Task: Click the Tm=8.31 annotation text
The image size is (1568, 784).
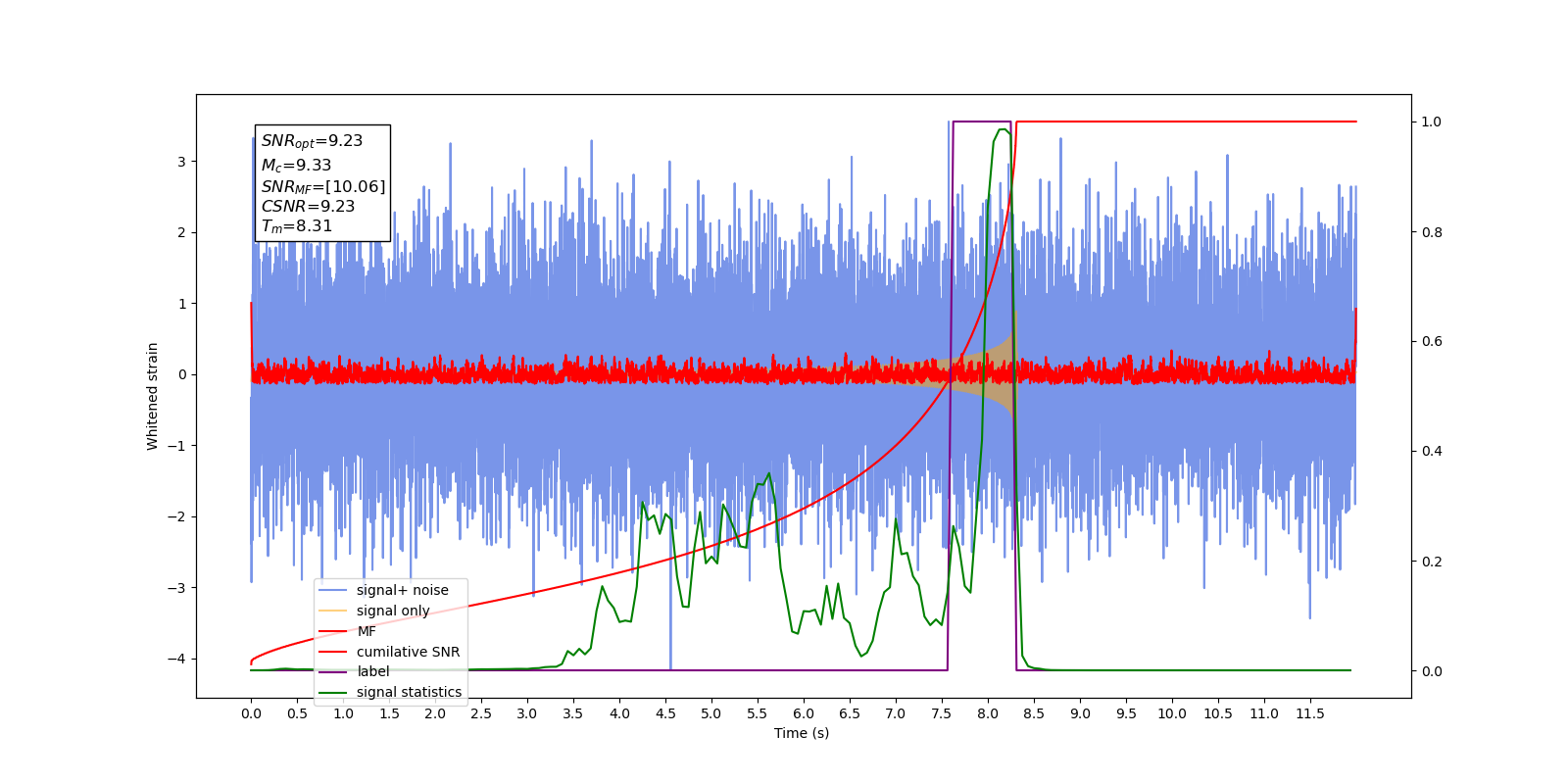Action: [x=296, y=226]
